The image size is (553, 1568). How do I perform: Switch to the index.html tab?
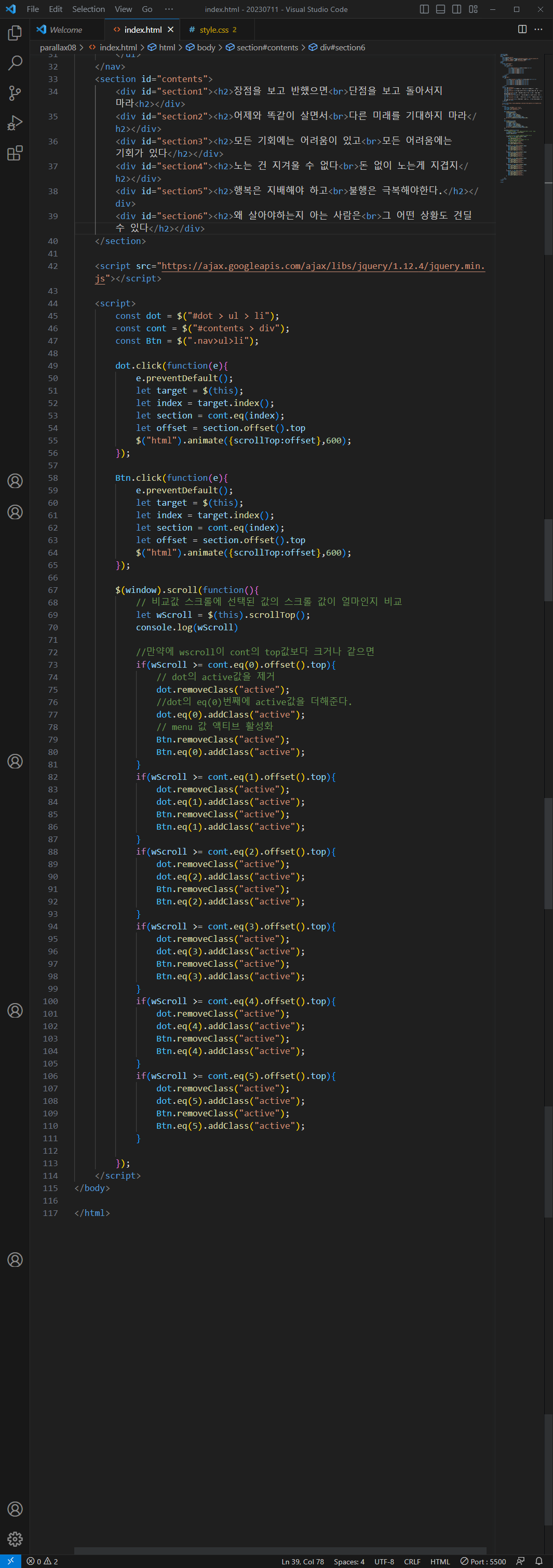142,29
